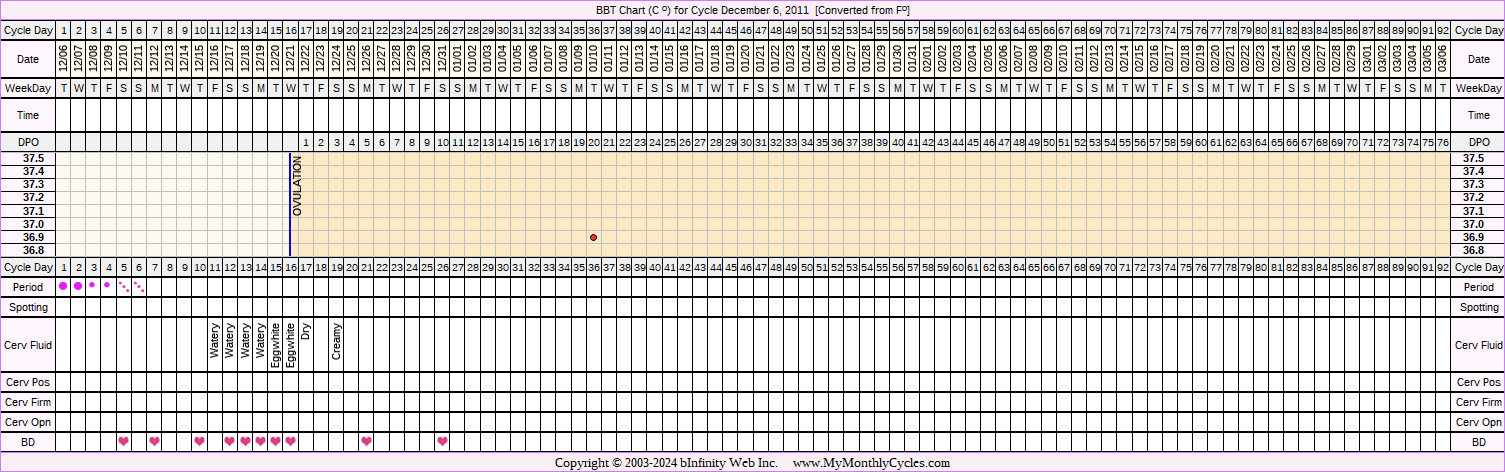The height and width of the screenshot is (472, 1505).
Task: Click the 12/06 date header cell
Action: coord(64,59)
